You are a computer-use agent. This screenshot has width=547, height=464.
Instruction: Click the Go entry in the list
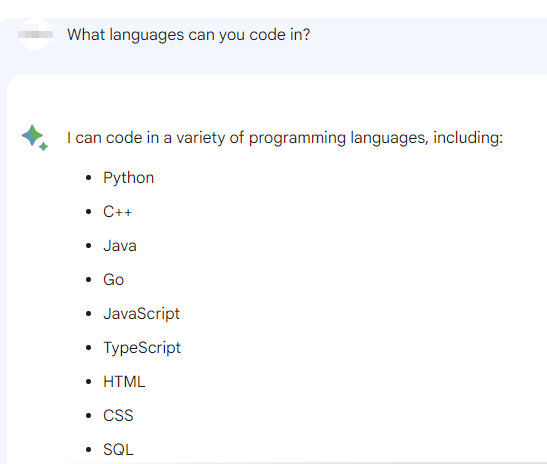113,279
